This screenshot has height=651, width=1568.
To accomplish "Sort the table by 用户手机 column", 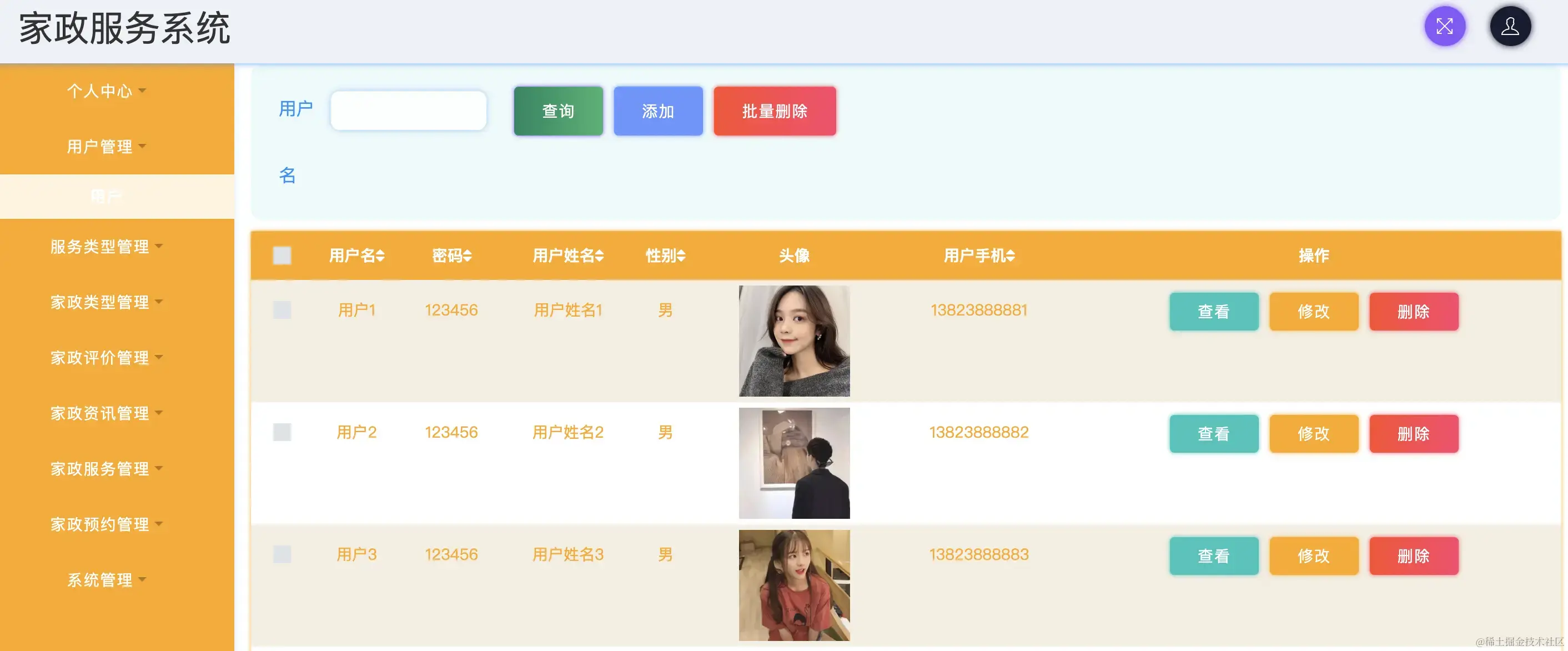I will click(979, 256).
